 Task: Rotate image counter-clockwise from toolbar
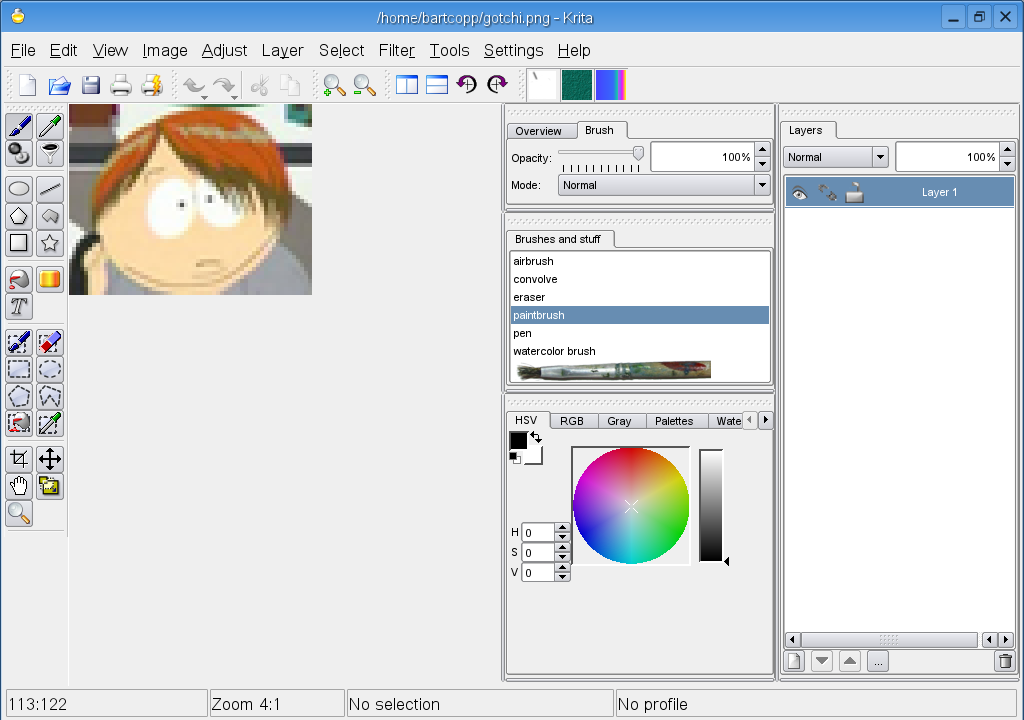tap(467, 84)
